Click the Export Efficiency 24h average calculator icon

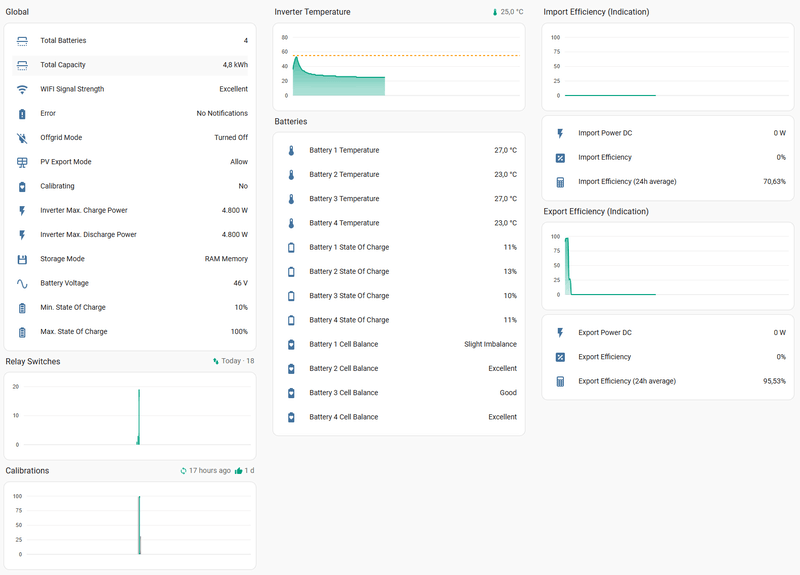pyautogui.click(x=560, y=381)
